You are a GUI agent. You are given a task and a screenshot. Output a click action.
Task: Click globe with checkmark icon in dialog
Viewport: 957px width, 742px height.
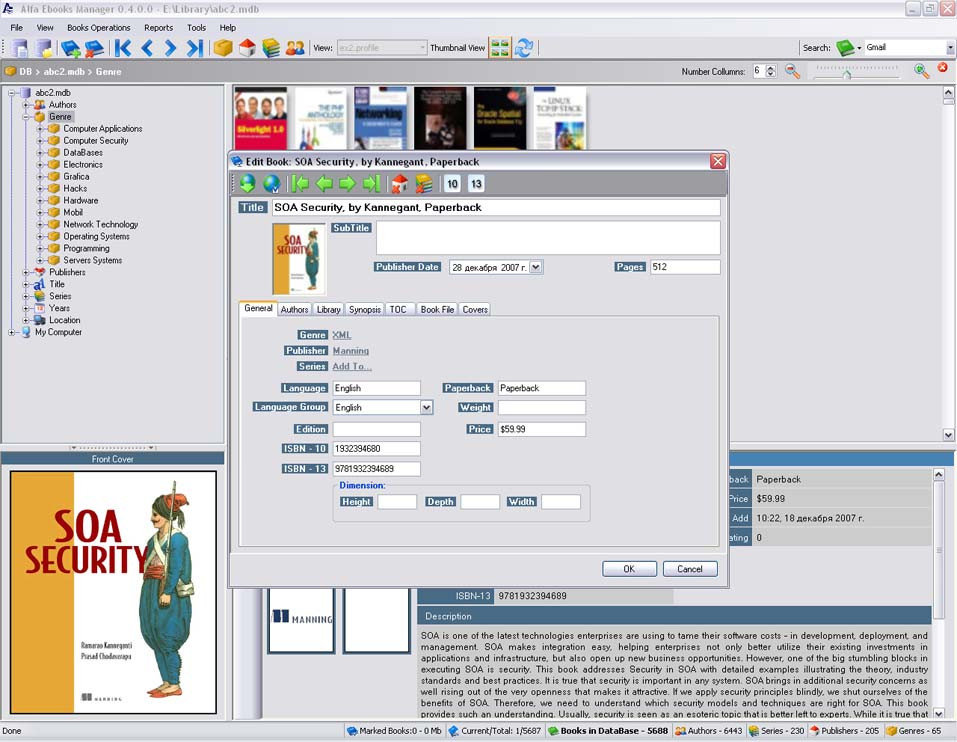[x=272, y=183]
